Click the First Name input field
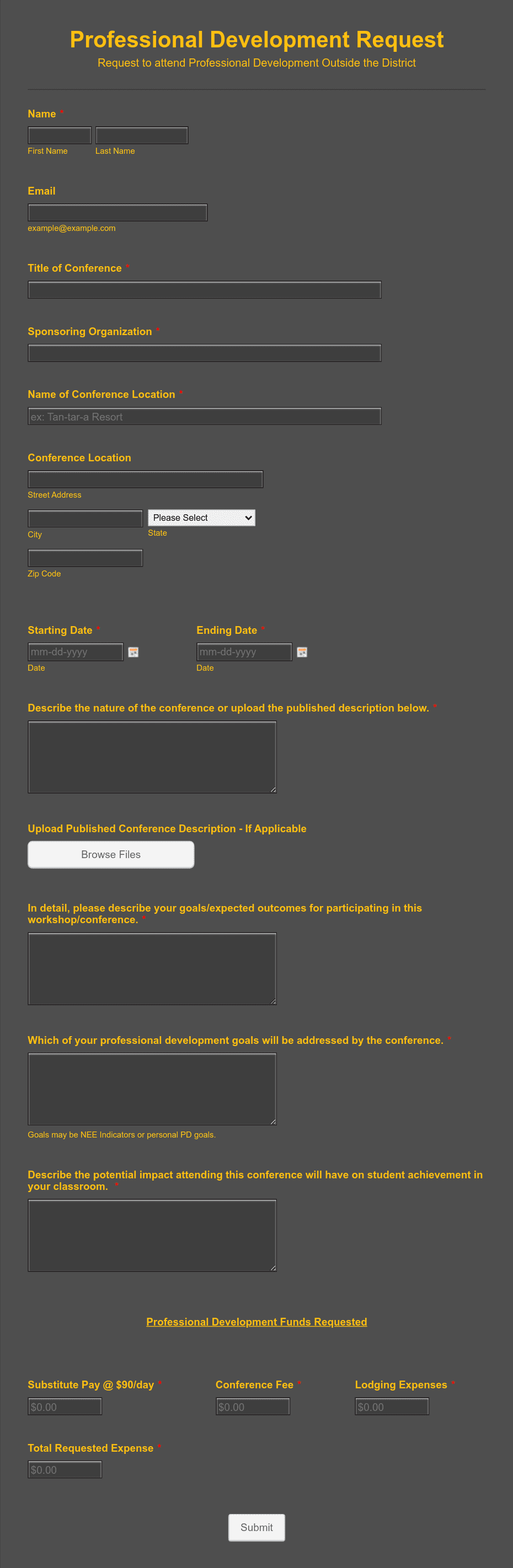Image resolution: width=513 pixels, height=1568 pixels. 60,134
